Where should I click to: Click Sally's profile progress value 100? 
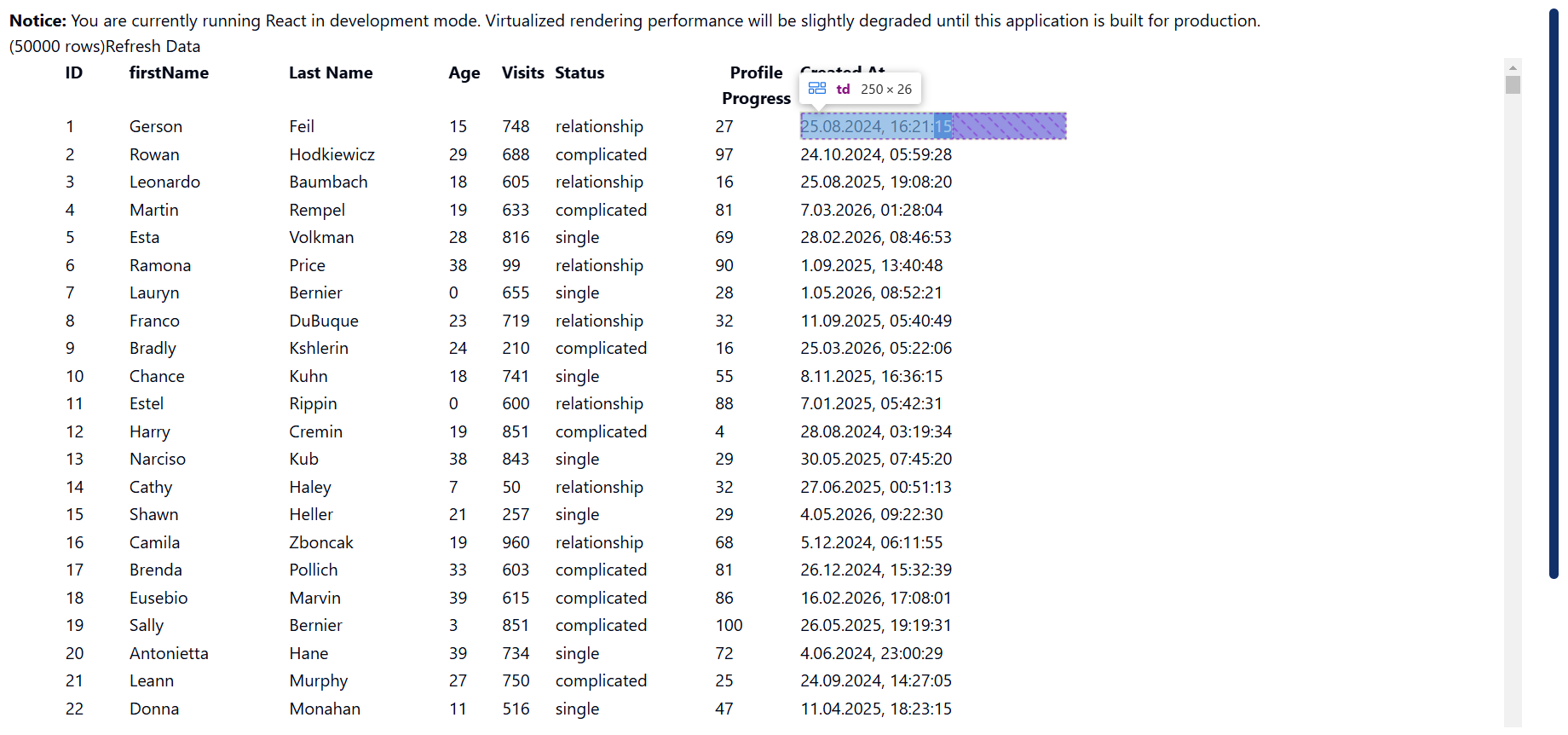click(x=729, y=626)
